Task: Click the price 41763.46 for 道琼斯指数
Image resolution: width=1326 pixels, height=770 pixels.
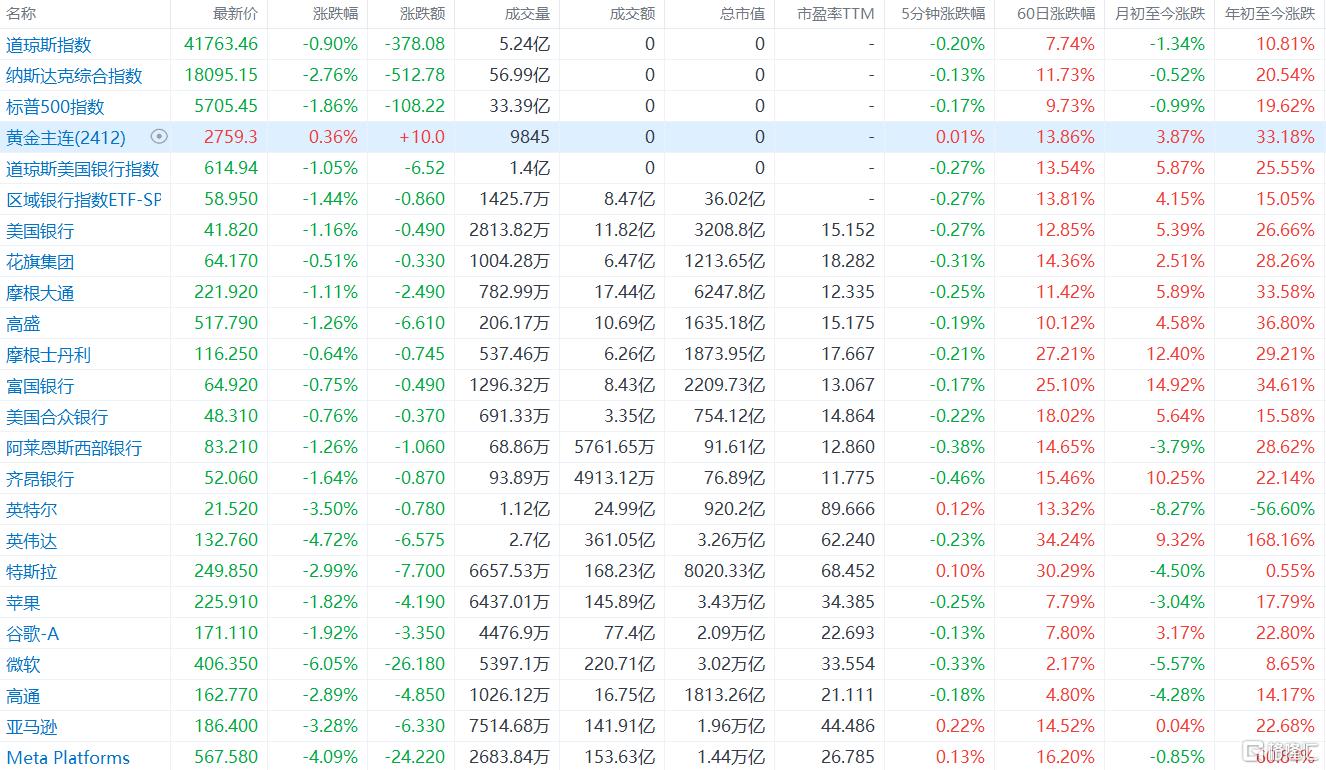Action: click(x=221, y=44)
